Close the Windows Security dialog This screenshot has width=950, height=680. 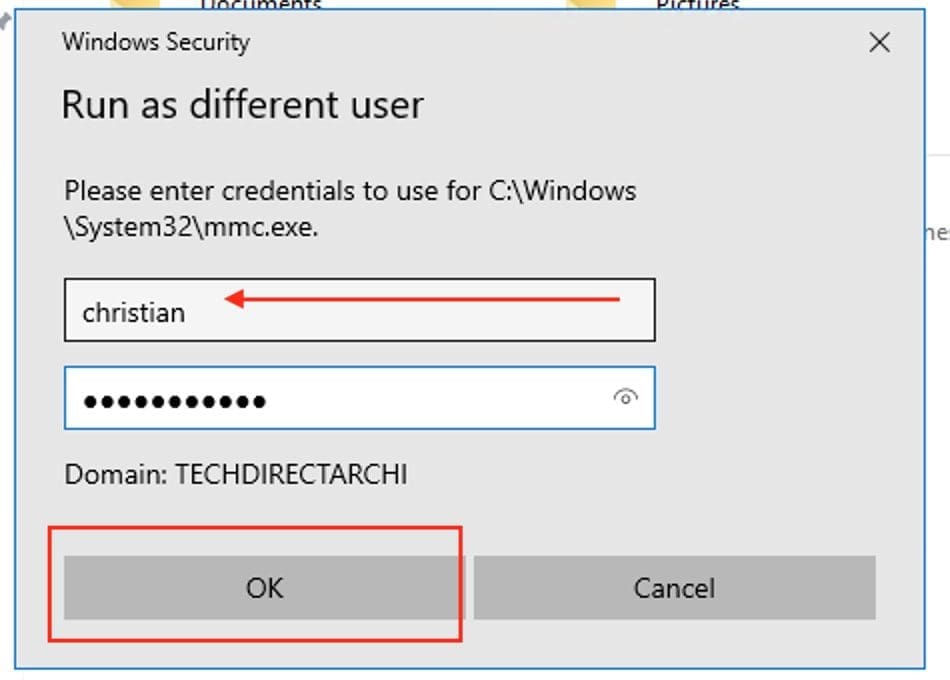[x=879, y=42]
